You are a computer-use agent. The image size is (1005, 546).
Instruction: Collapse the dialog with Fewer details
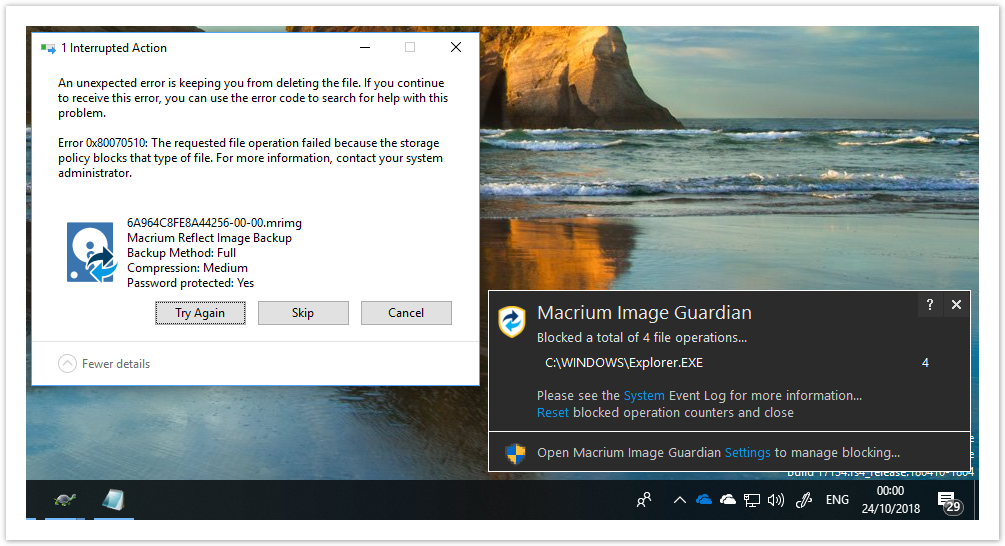coord(104,364)
